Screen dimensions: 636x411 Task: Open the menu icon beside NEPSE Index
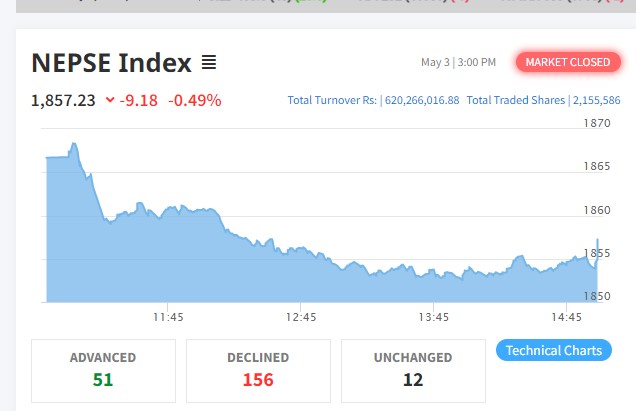pos(209,63)
